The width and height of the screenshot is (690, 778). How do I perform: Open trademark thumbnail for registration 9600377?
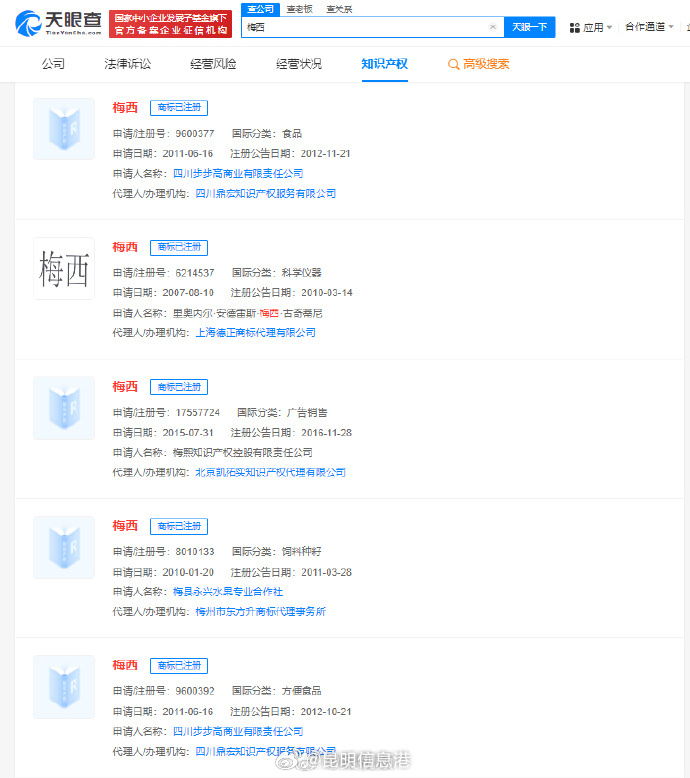(x=64, y=129)
